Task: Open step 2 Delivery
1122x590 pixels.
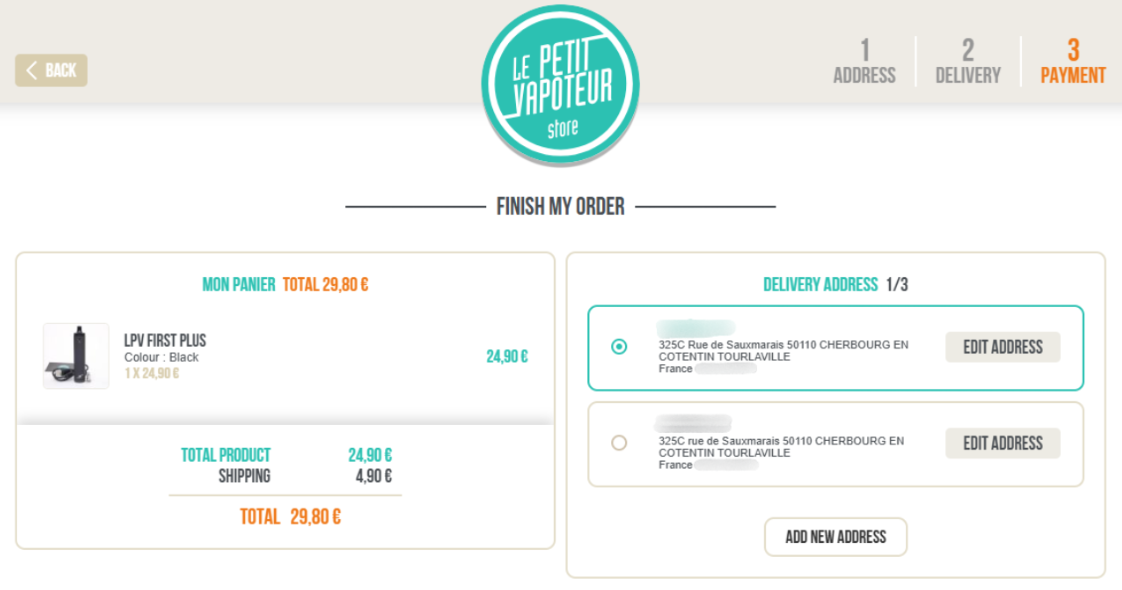Action: 968,62
